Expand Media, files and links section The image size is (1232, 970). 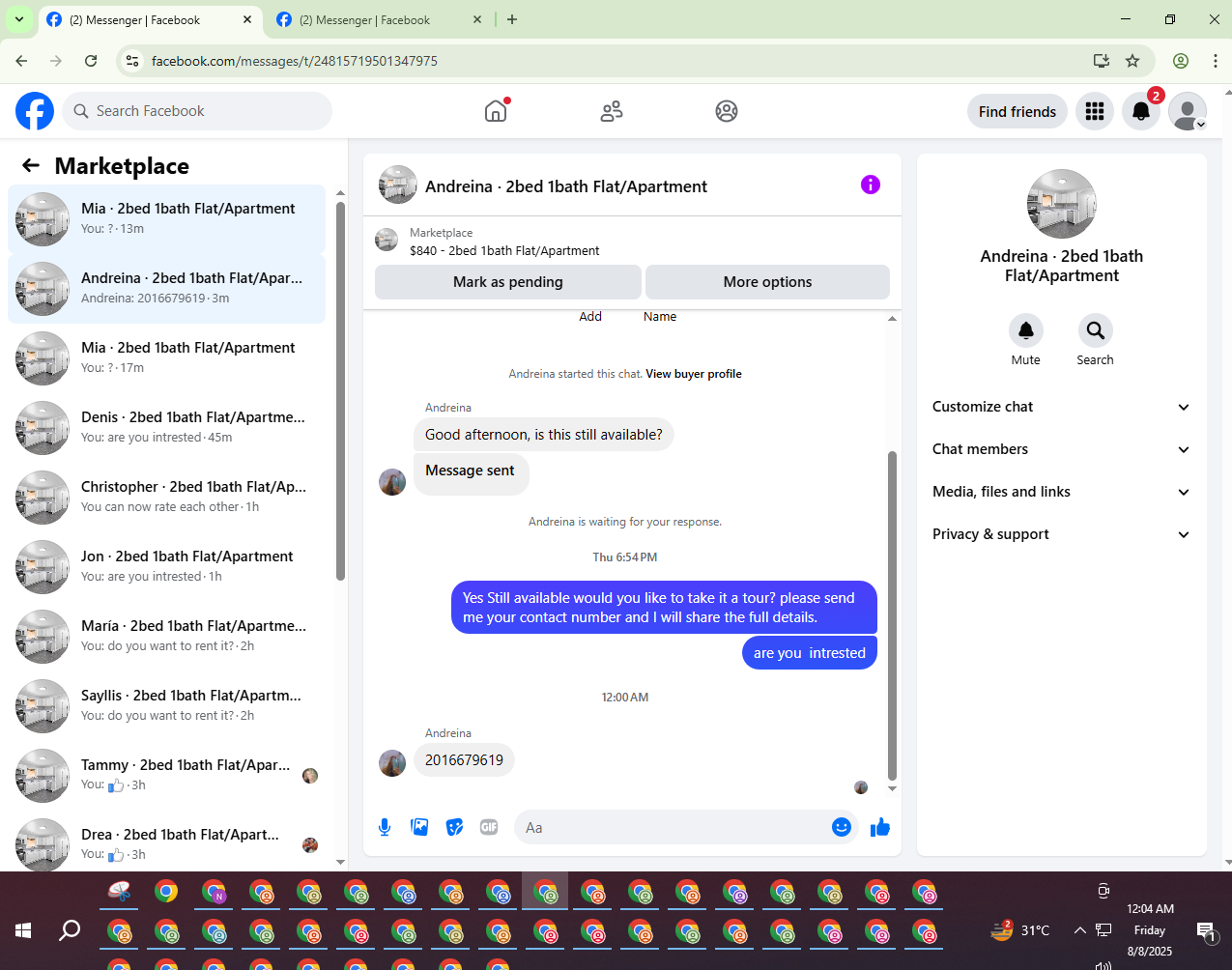coord(1061,492)
